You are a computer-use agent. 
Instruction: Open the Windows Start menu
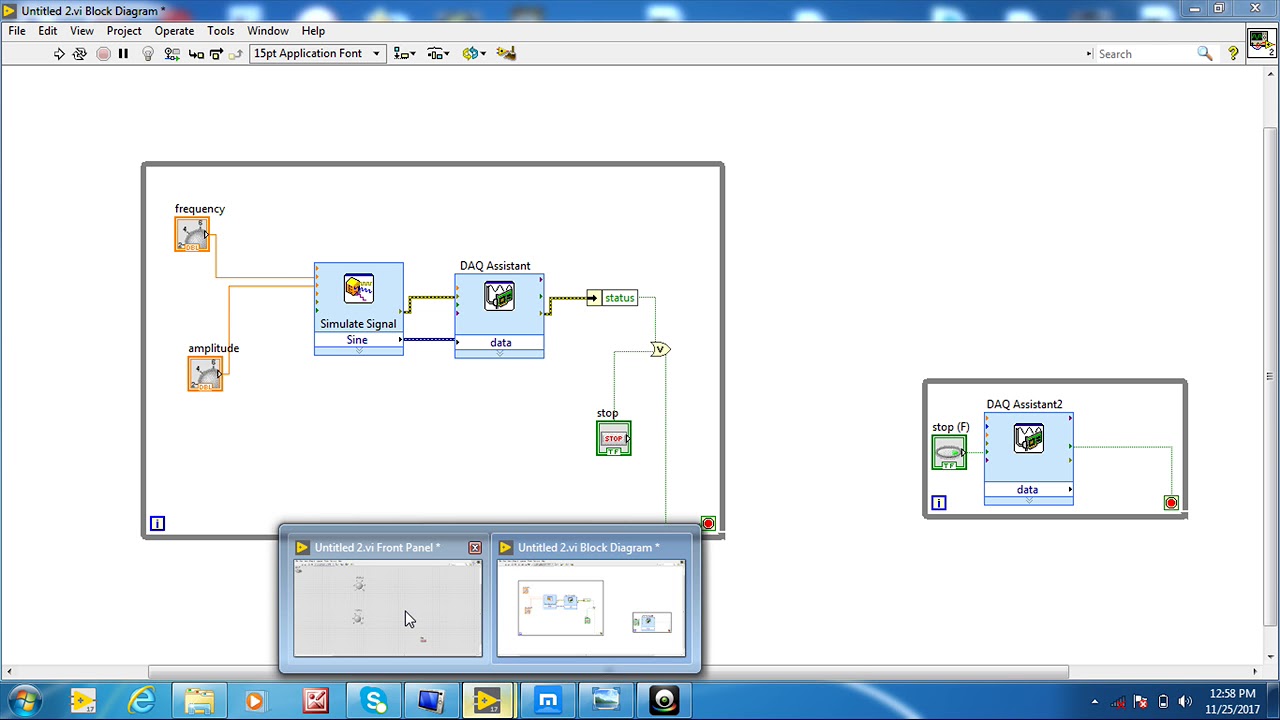[x=25, y=701]
